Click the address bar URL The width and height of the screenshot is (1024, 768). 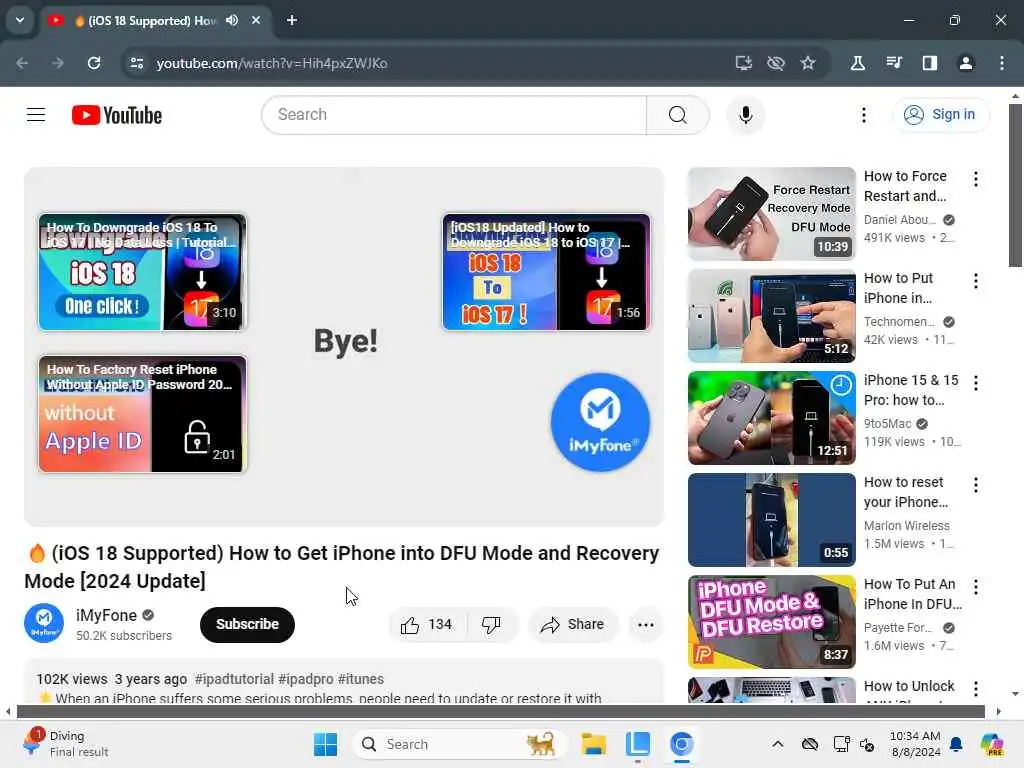[272, 63]
